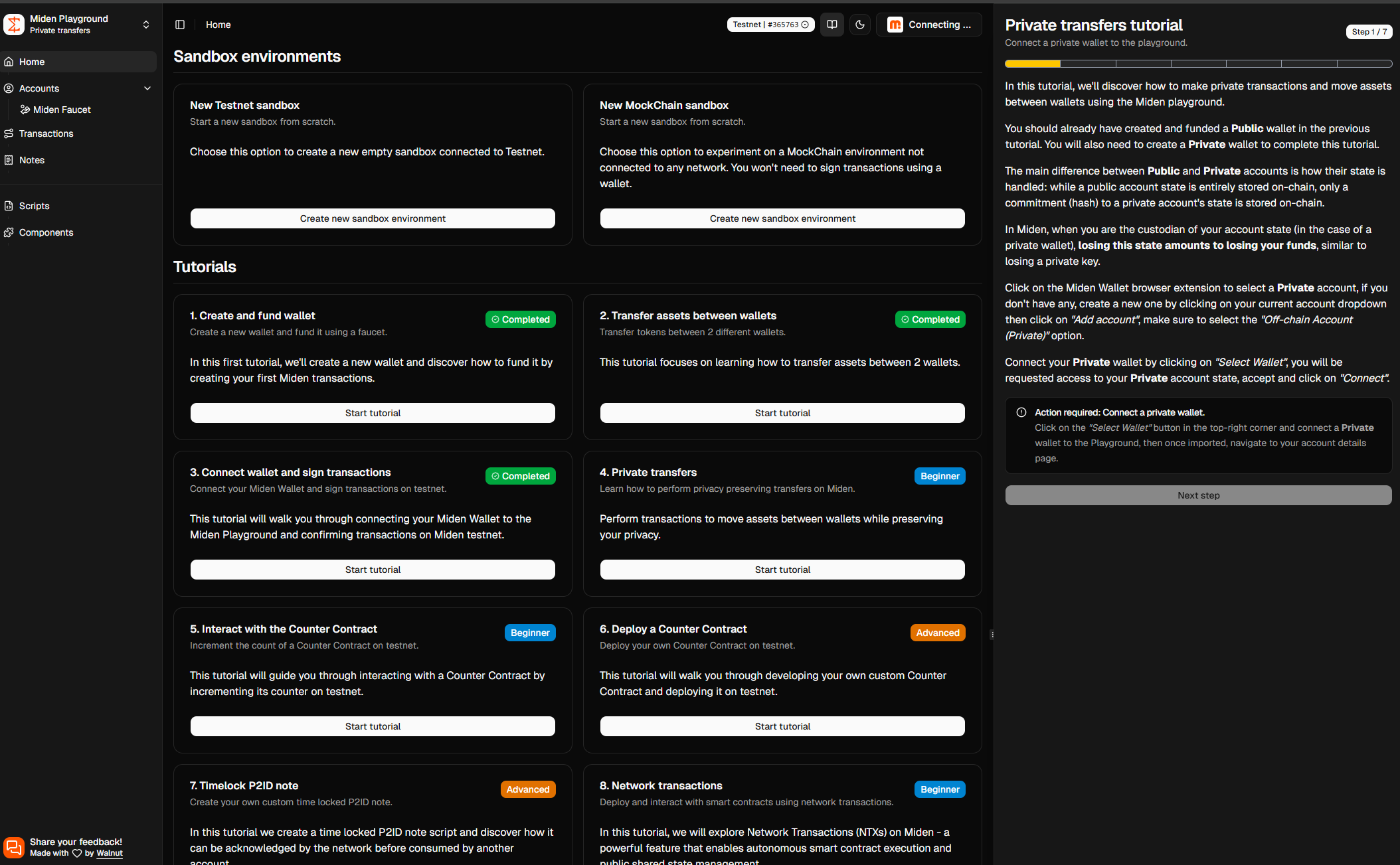Click the Next step button
The height and width of the screenshot is (865, 1400).
tap(1198, 495)
